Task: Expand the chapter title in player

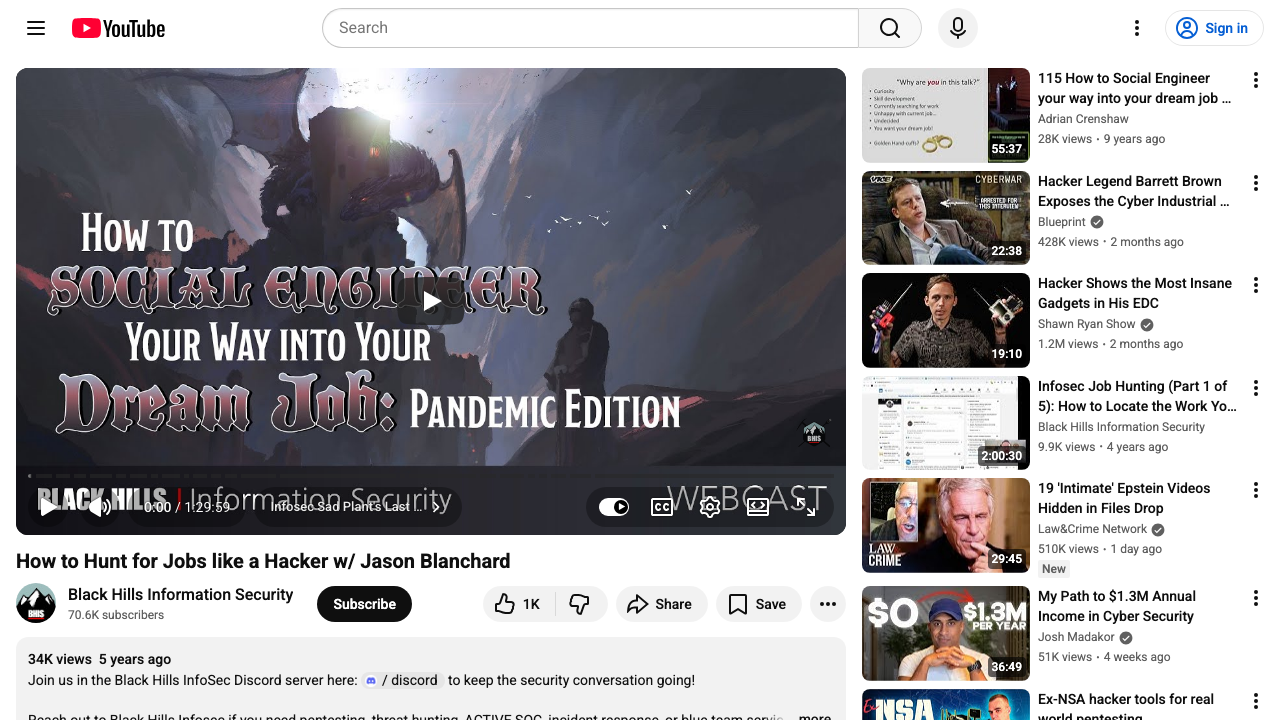Action: click(356, 507)
